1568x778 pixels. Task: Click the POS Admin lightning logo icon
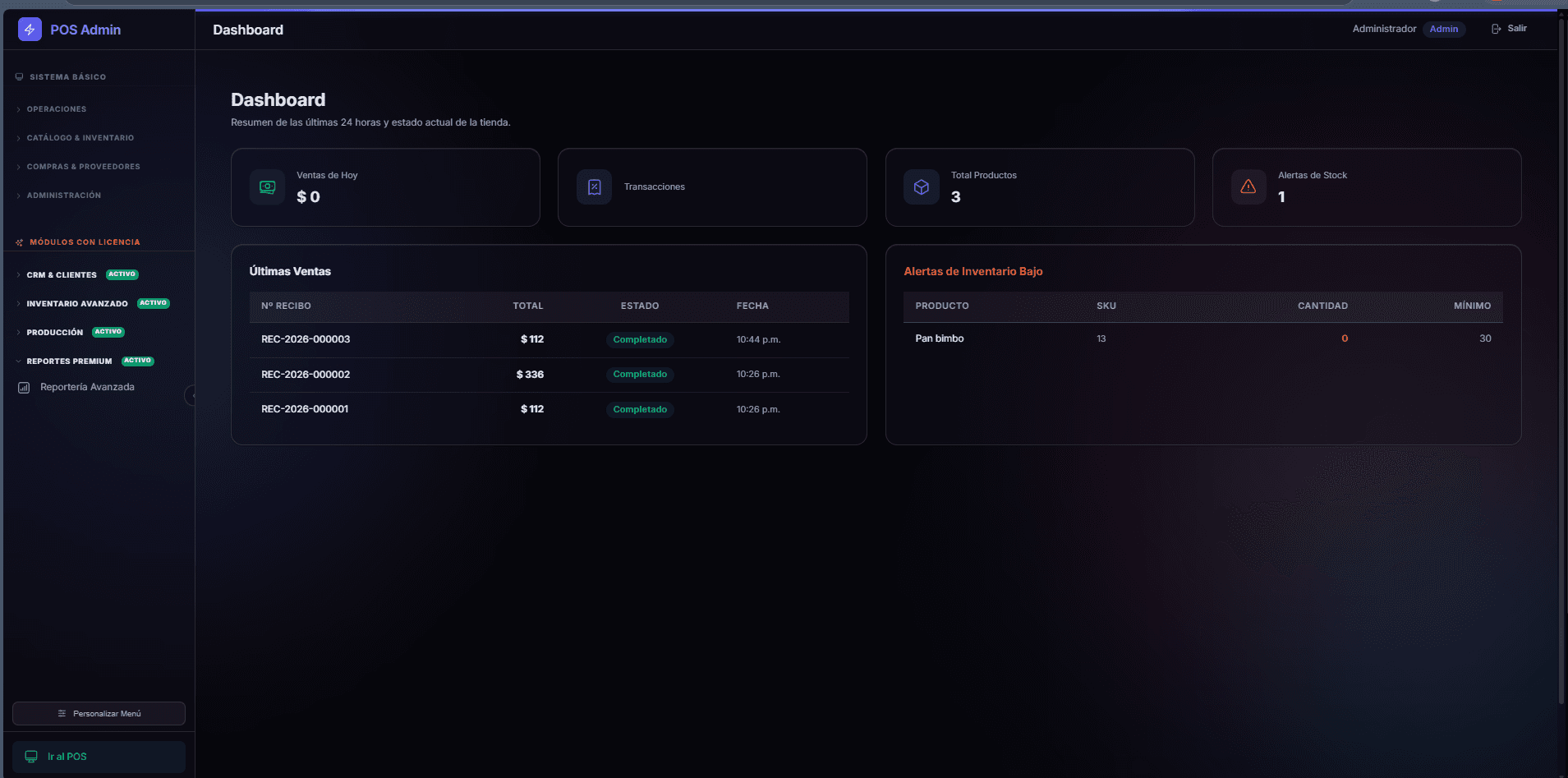30,30
